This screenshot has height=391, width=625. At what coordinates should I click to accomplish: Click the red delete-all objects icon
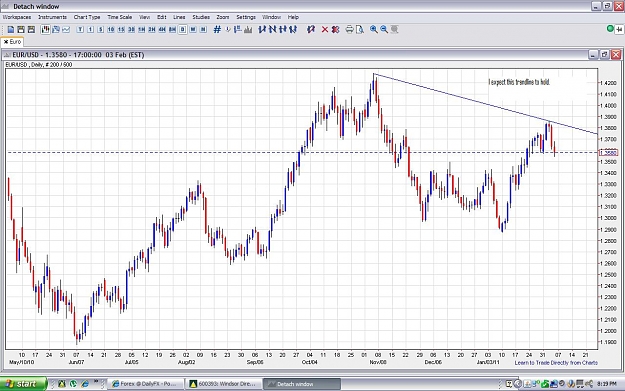tap(335, 29)
